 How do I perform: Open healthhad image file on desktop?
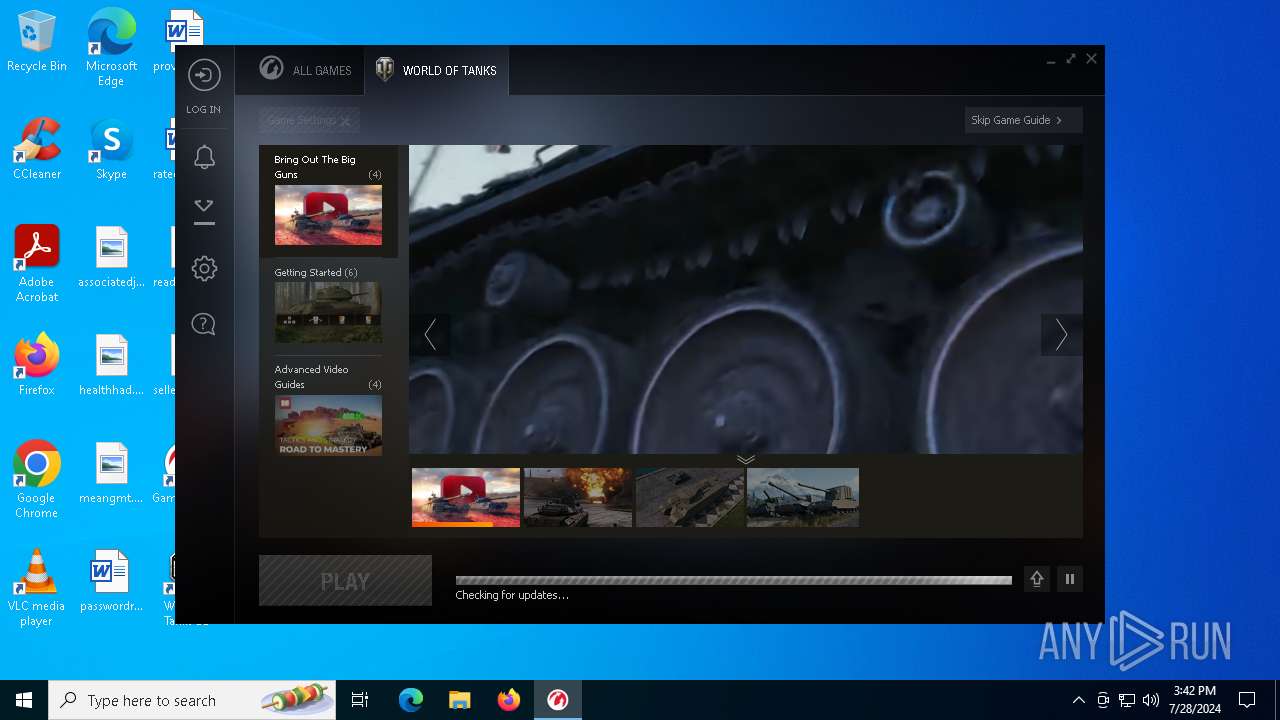pos(111,365)
